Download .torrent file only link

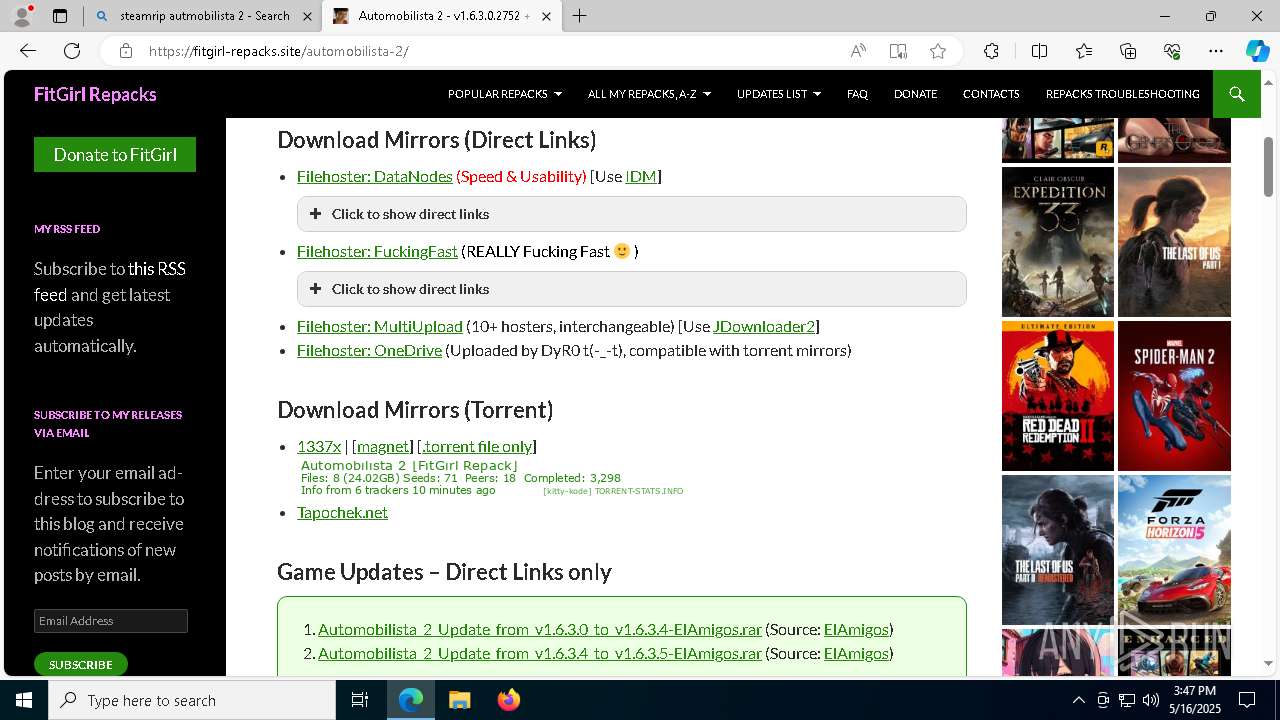pos(477,446)
